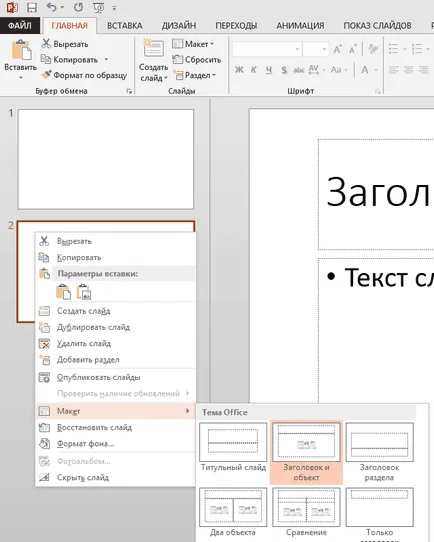434x542 pixels.
Task: Click Удалить слайд in context menu
Action: click(x=84, y=344)
